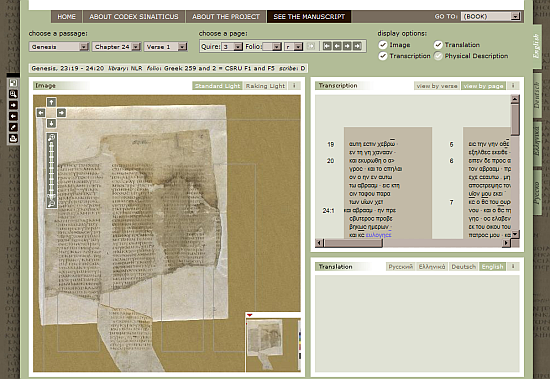
Task: Switch to the Deutsch side language tab
Action: coord(537,95)
